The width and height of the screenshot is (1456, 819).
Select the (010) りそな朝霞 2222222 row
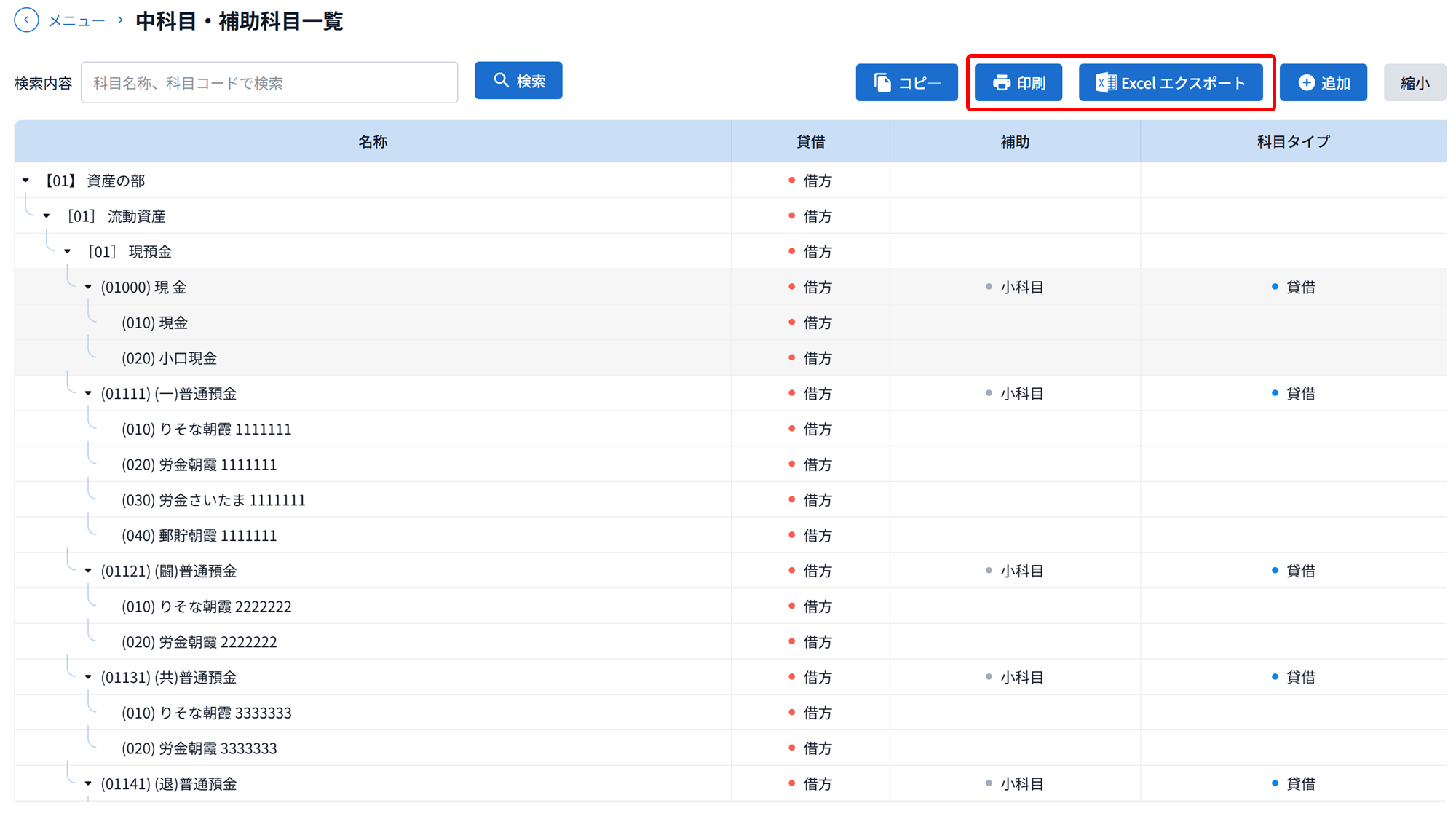click(x=730, y=606)
